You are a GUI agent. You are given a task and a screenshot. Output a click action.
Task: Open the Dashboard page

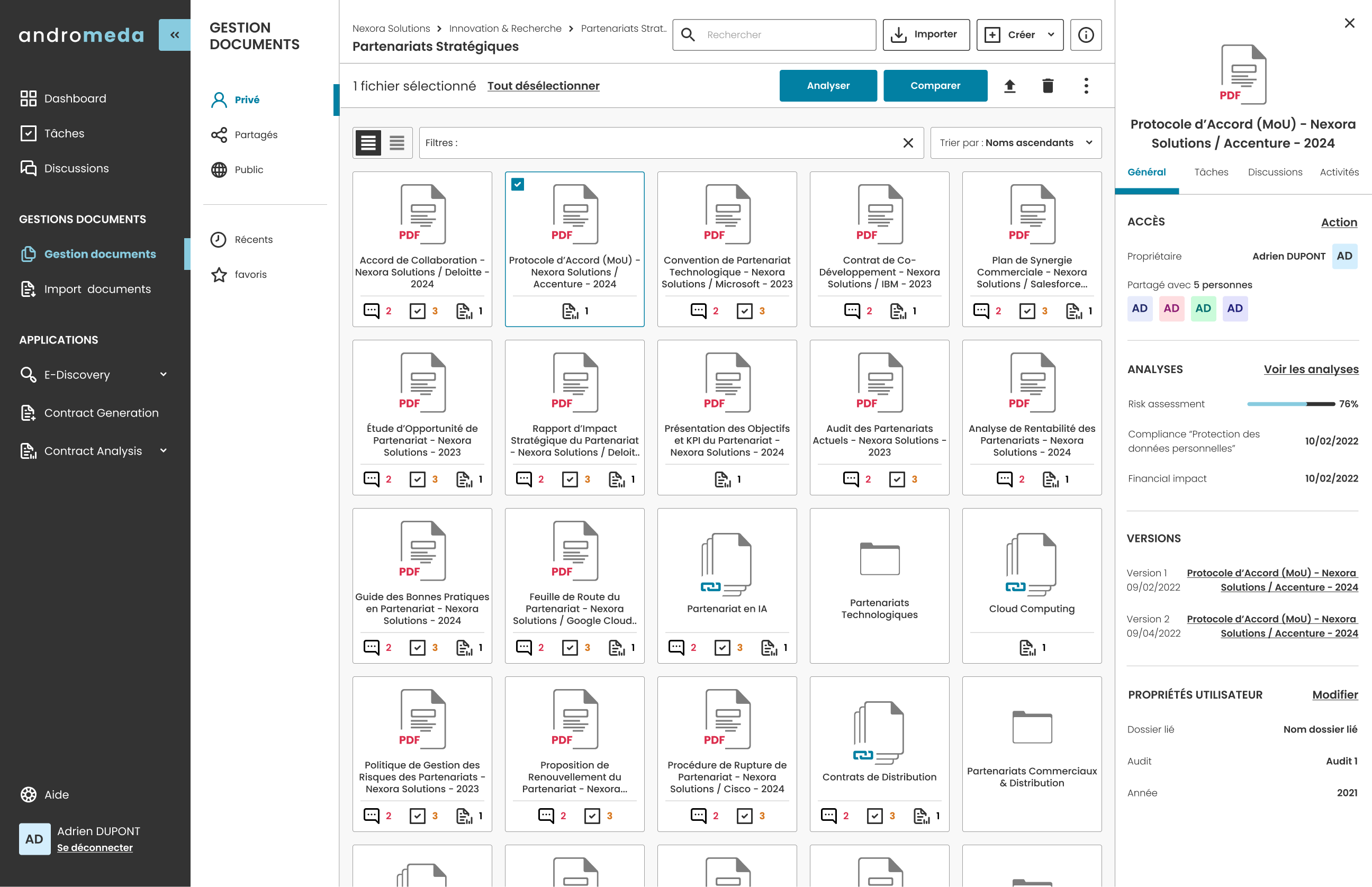[64, 98]
